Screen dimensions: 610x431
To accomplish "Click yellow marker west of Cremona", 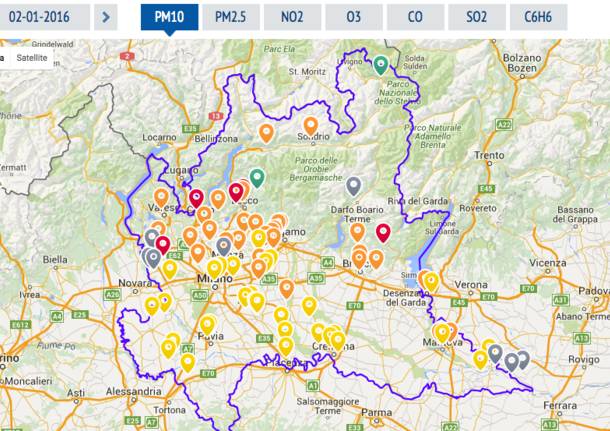I will (319, 332).
